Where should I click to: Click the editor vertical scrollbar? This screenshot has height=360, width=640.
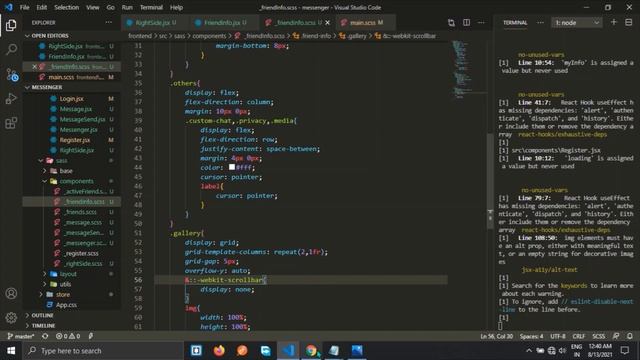[490, 180]
